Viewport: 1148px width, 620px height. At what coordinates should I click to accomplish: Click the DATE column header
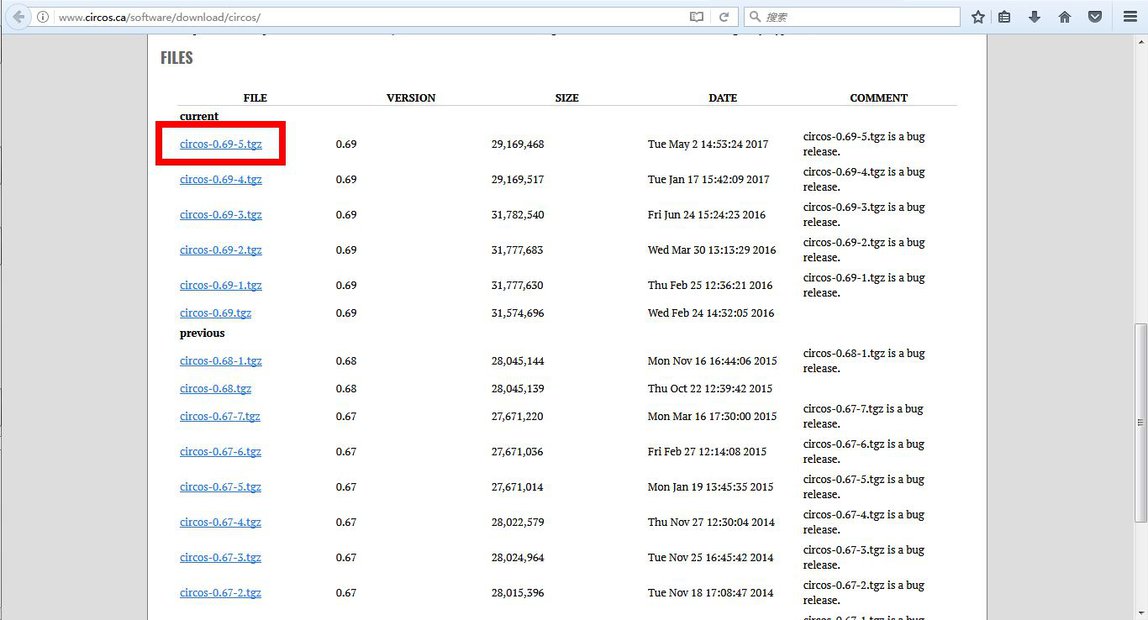click(x=723, y=98)
